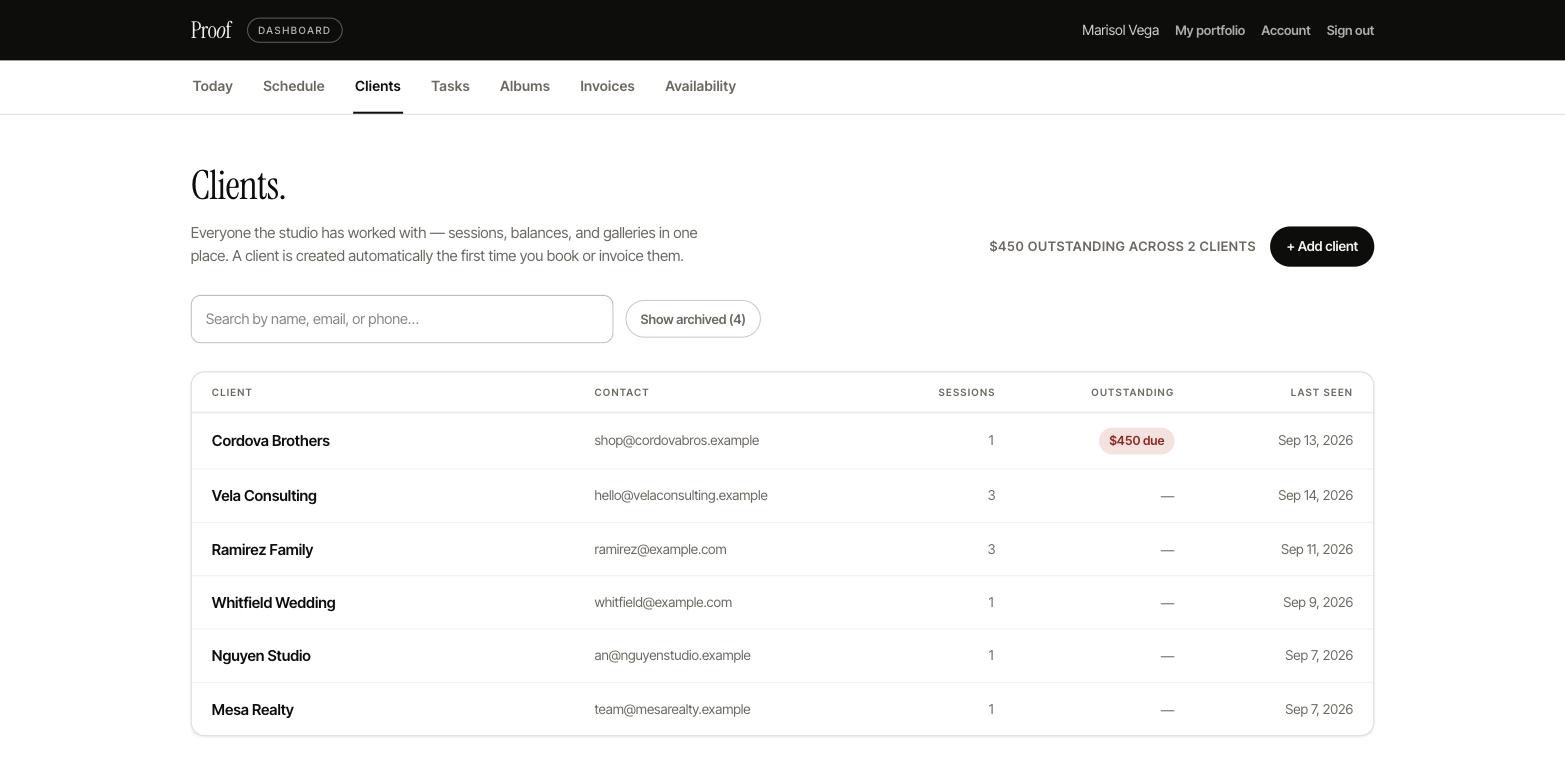Image resolution: width=1565 pixels, height=784 pixels.
Task: Click the Sep 9, 2026 date
Action: point(1318,603)
